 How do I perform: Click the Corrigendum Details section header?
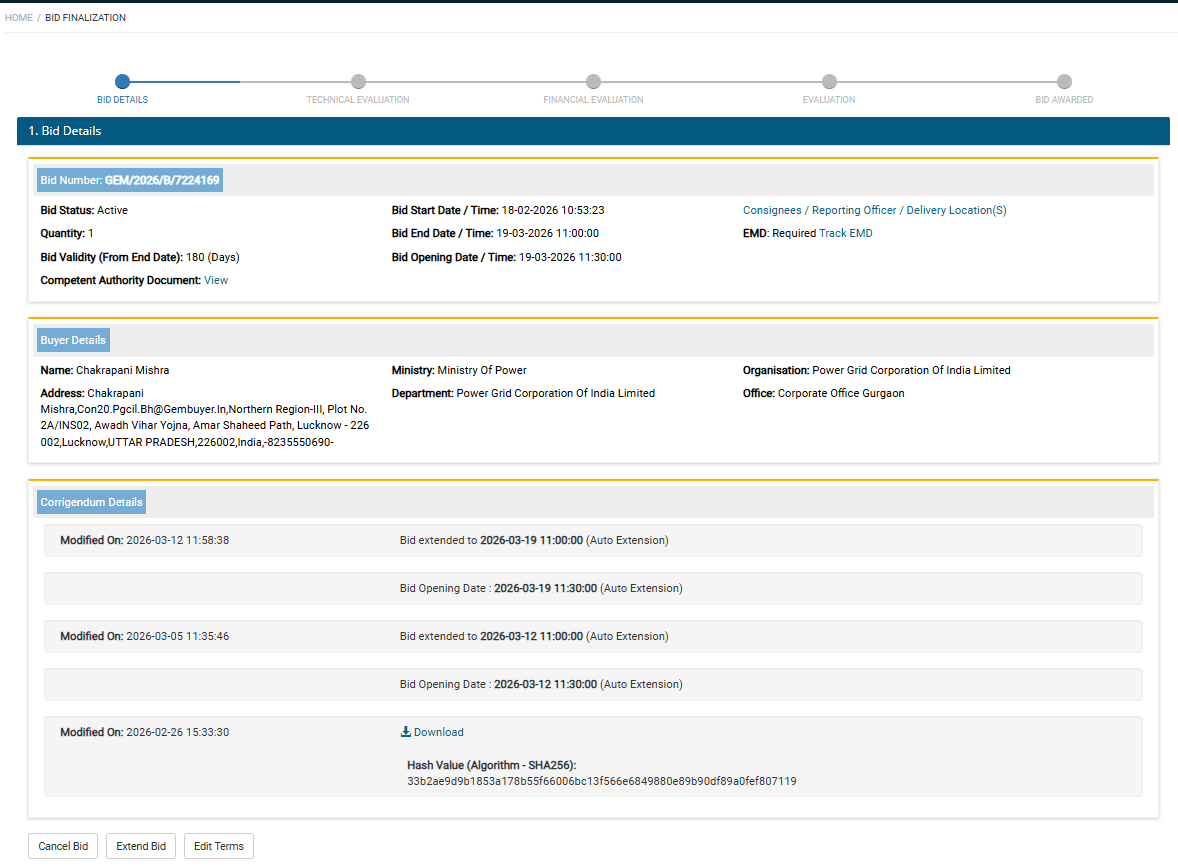pos(91,502)
